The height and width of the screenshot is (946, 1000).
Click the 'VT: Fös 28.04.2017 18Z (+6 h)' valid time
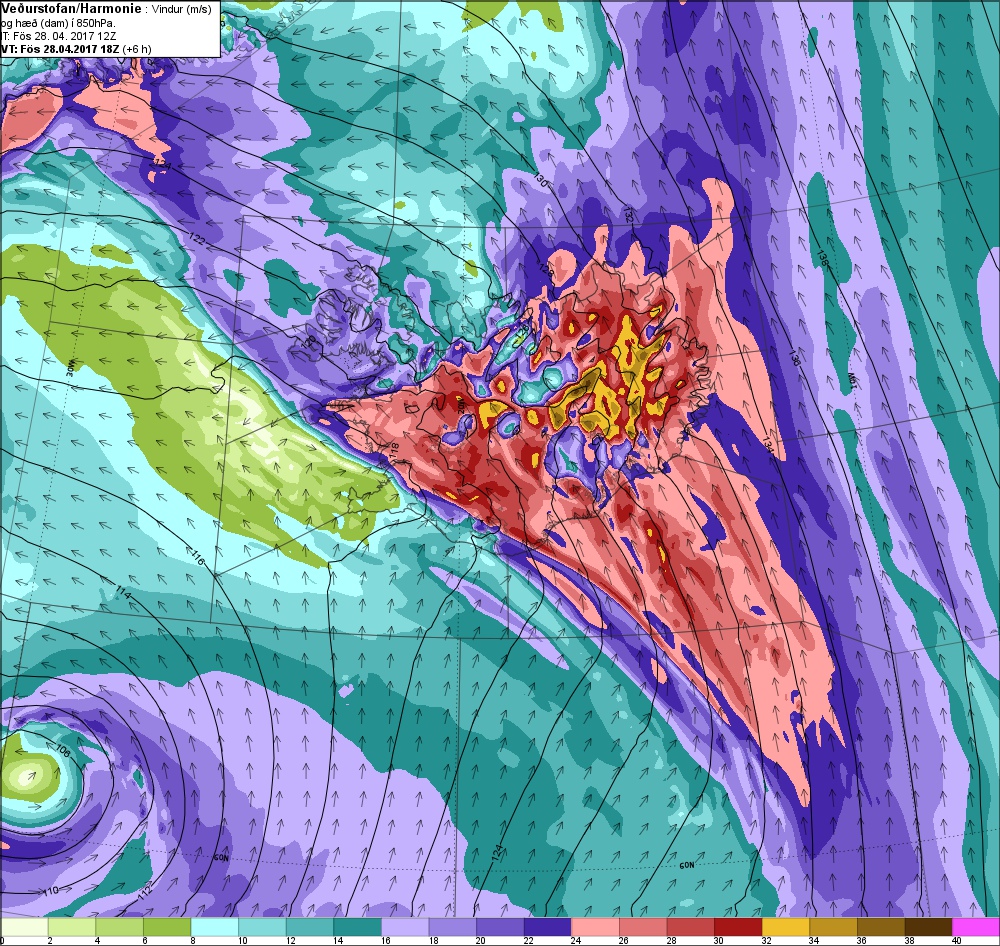pyautogui.click(x=77, y=49)
